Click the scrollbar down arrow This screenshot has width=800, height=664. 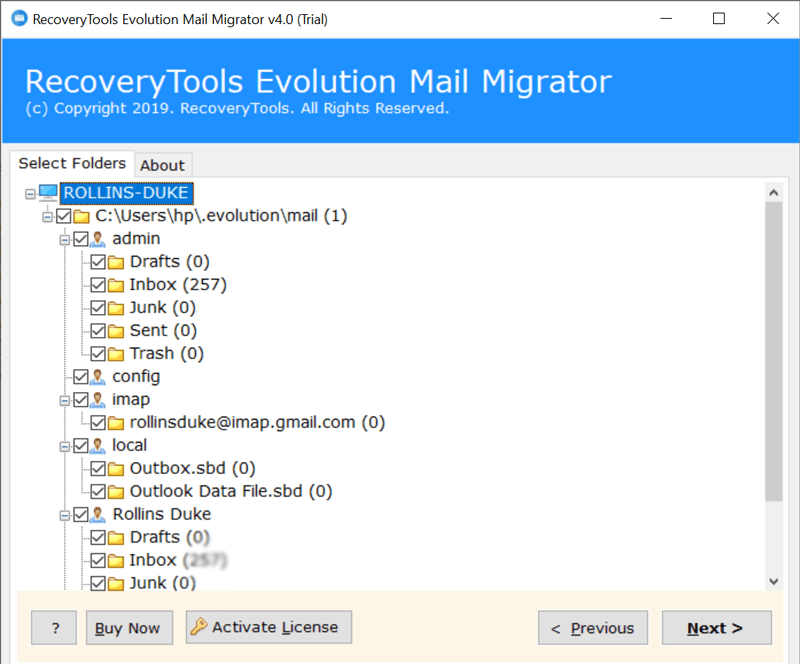tap(773, 581)
